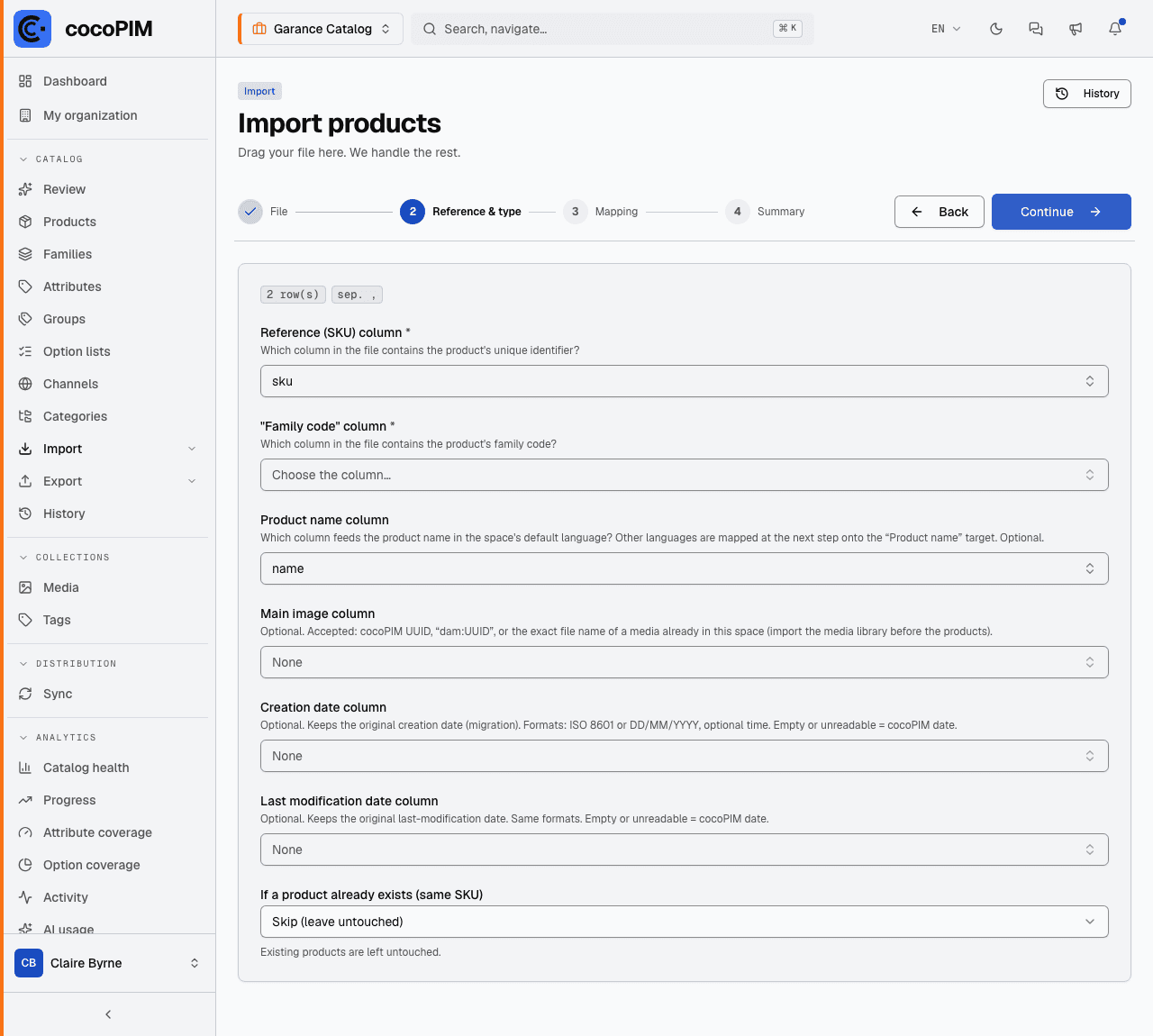Collapse the COLLECTIONS section
This screenshot has width=1153, height=1036.
64,558
